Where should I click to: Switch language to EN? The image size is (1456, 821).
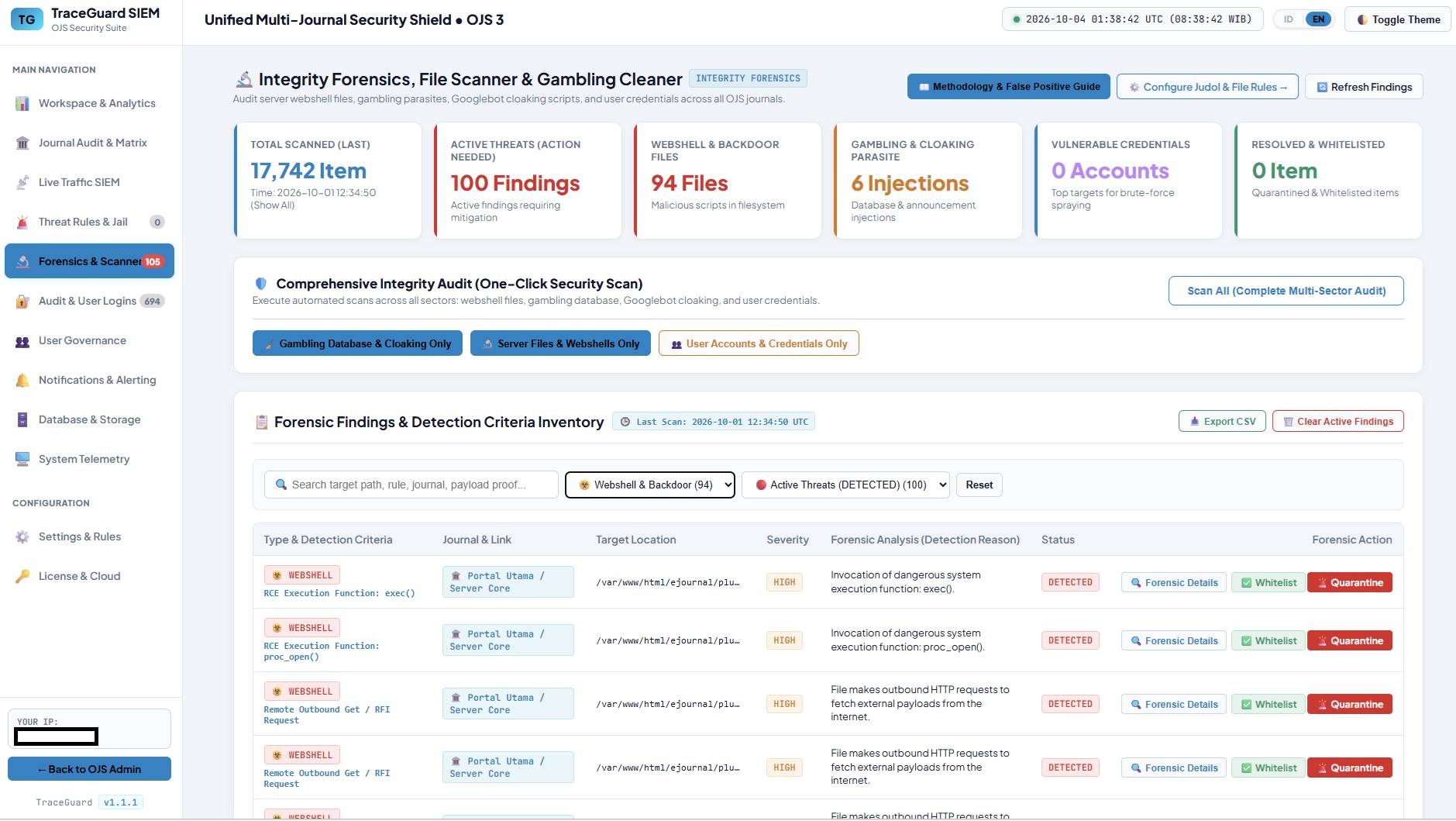pos(1318,19)
